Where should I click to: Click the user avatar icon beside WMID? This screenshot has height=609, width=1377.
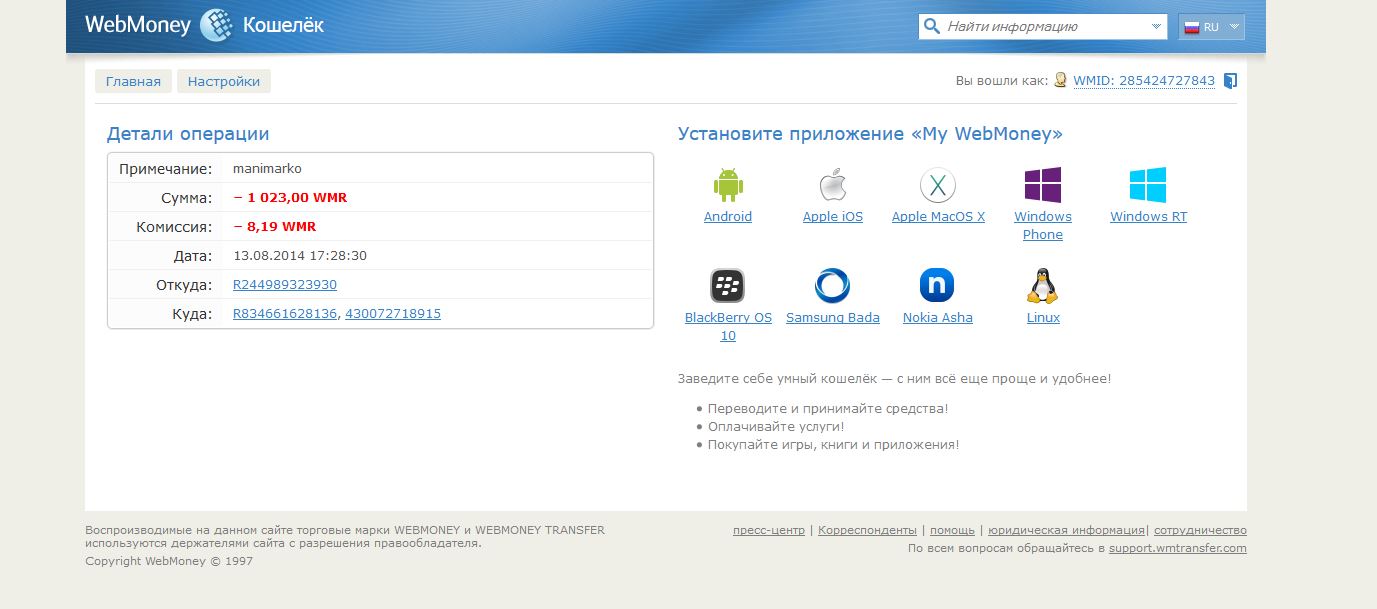point(1061,81)
